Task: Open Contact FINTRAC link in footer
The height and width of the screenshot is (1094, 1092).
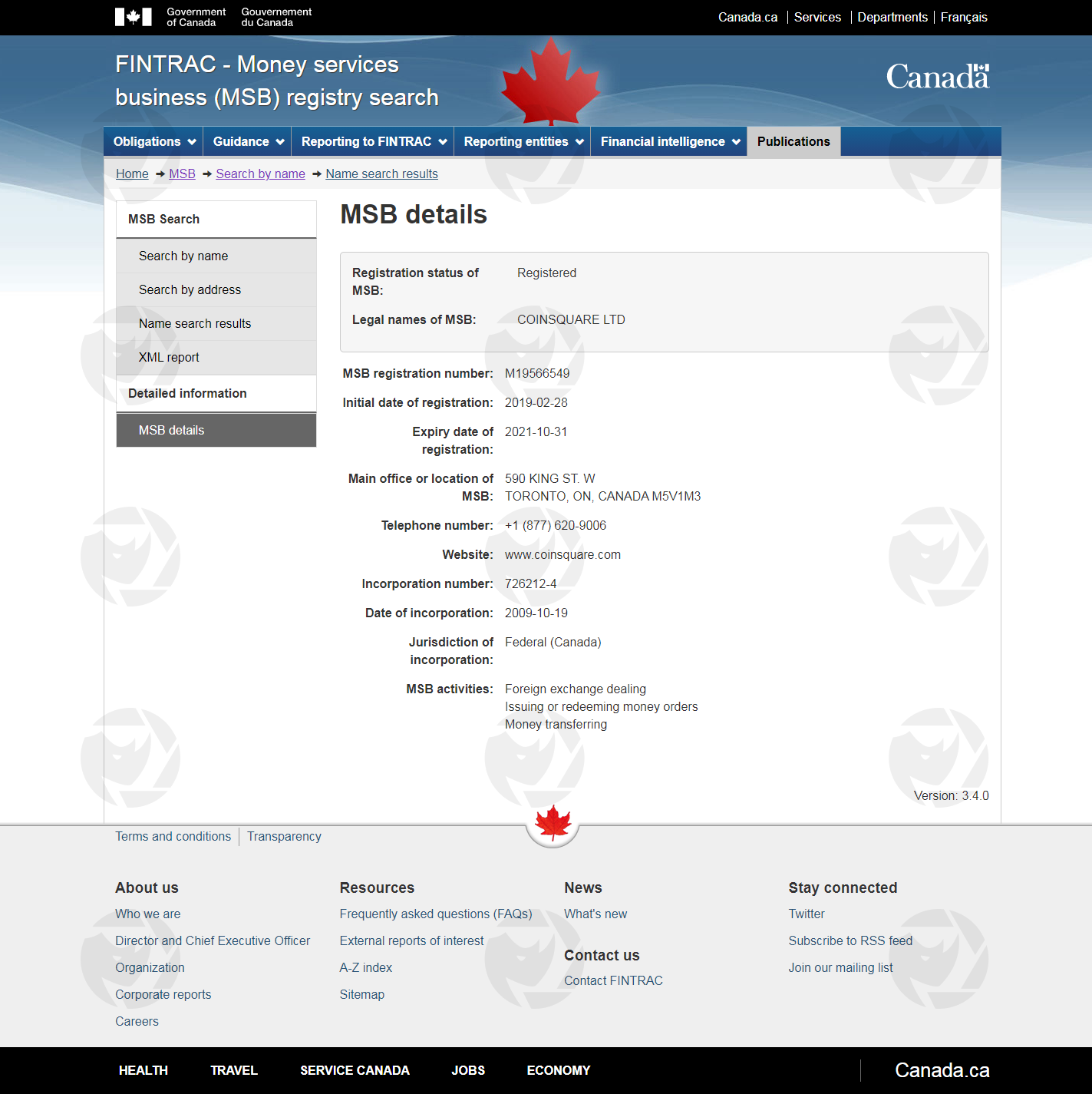Action: tap(613, 980)
